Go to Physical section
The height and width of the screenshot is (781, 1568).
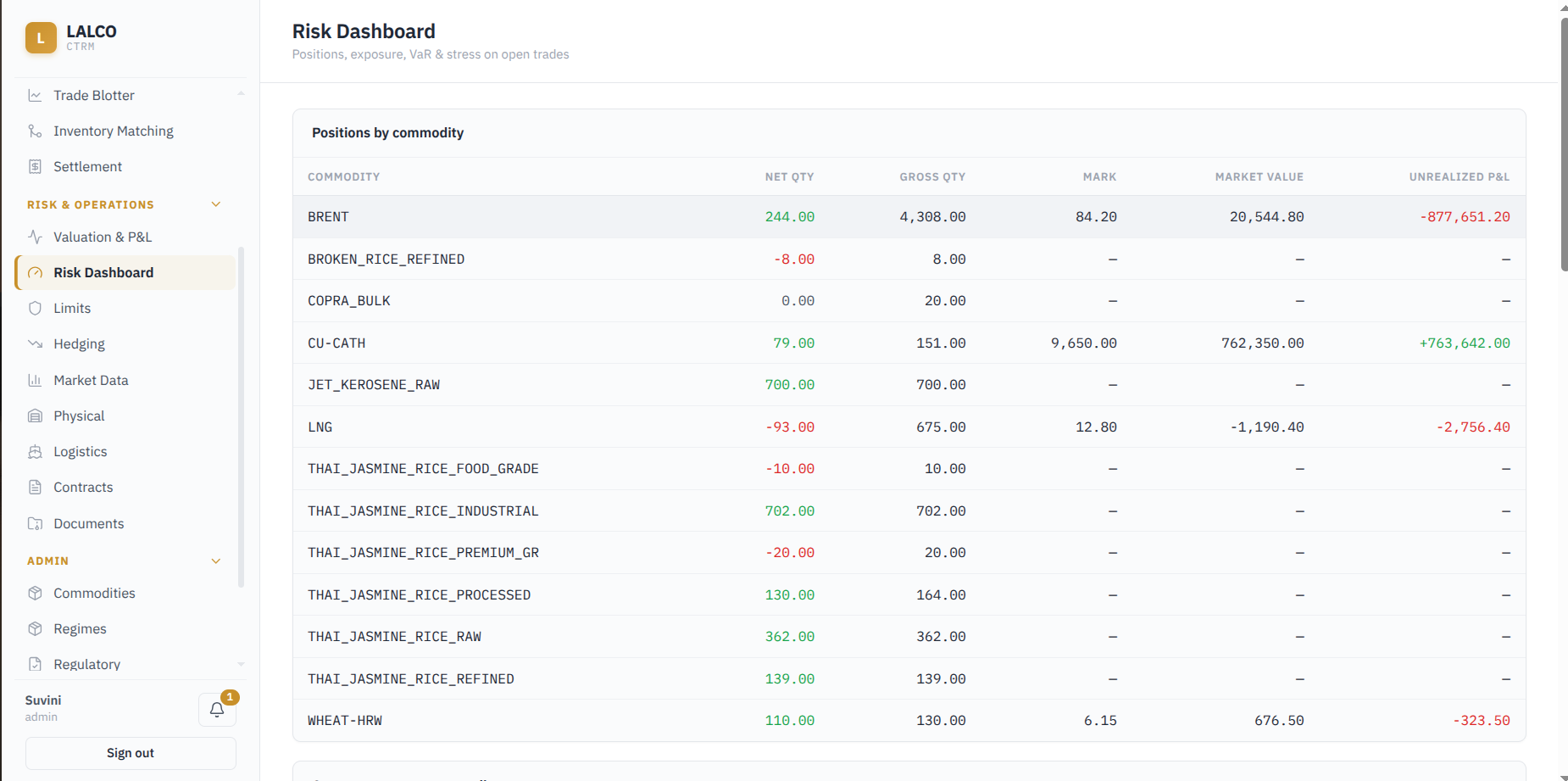pyautogui.click(x=125, y=416)
